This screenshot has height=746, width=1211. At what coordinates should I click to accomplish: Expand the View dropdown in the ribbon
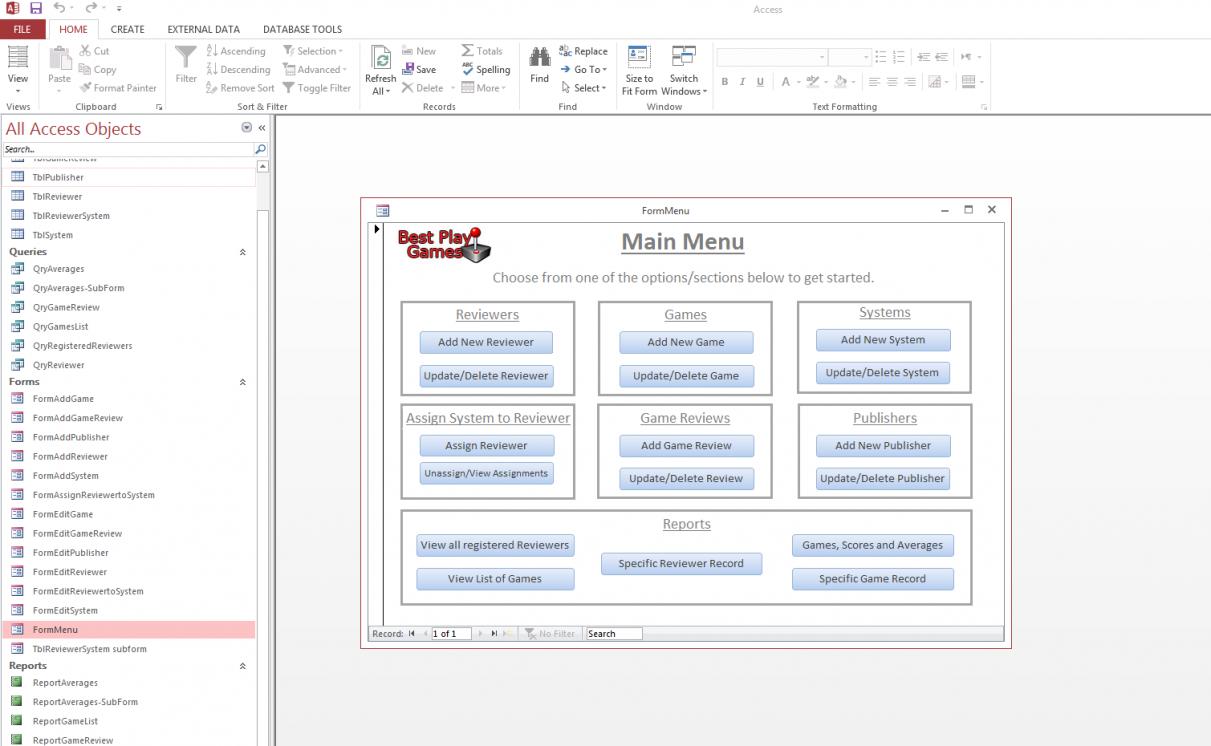coord(18,90)
